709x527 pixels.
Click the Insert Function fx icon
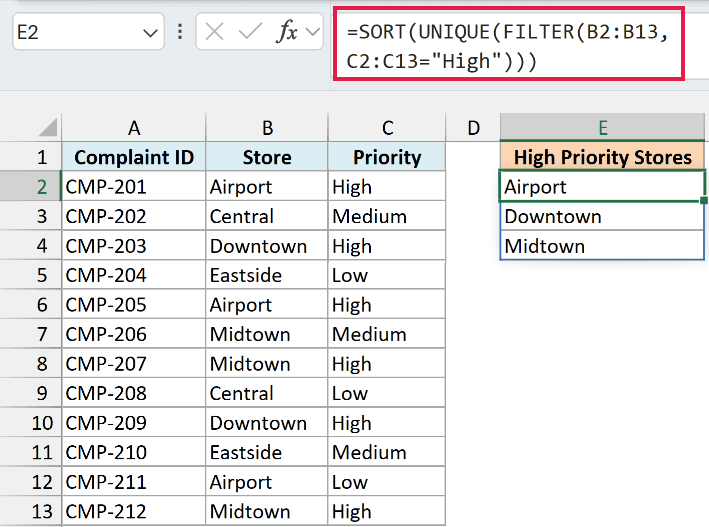(x=287, y=32)
